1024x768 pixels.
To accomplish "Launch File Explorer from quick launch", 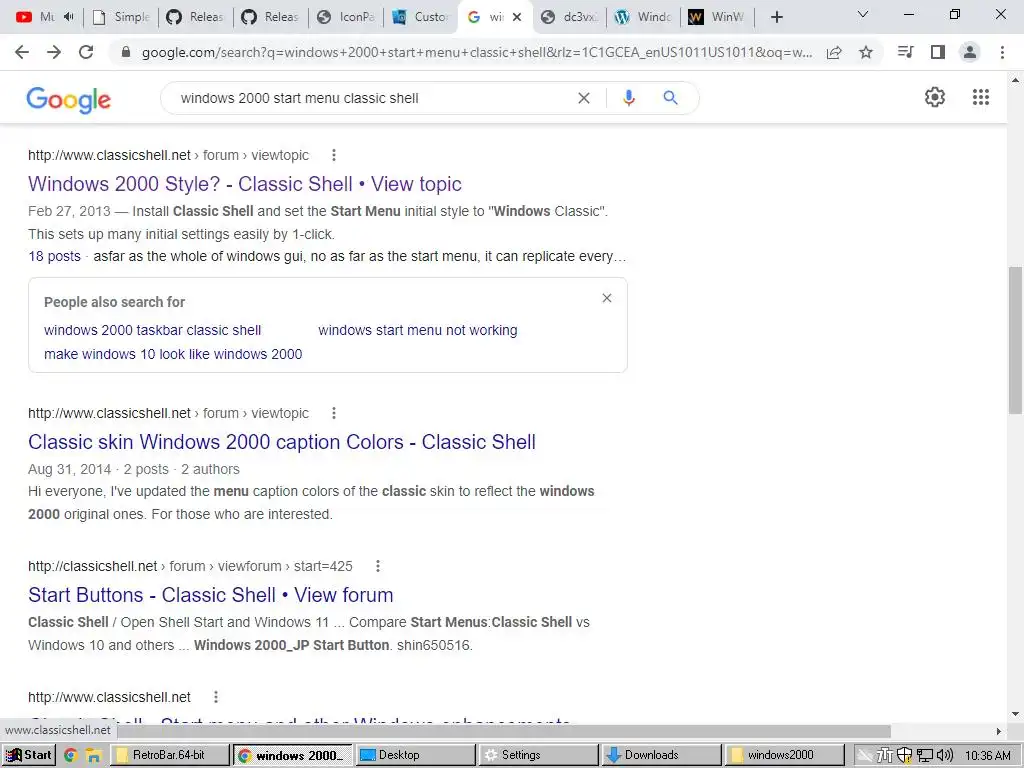I will (x=93, y=756).
